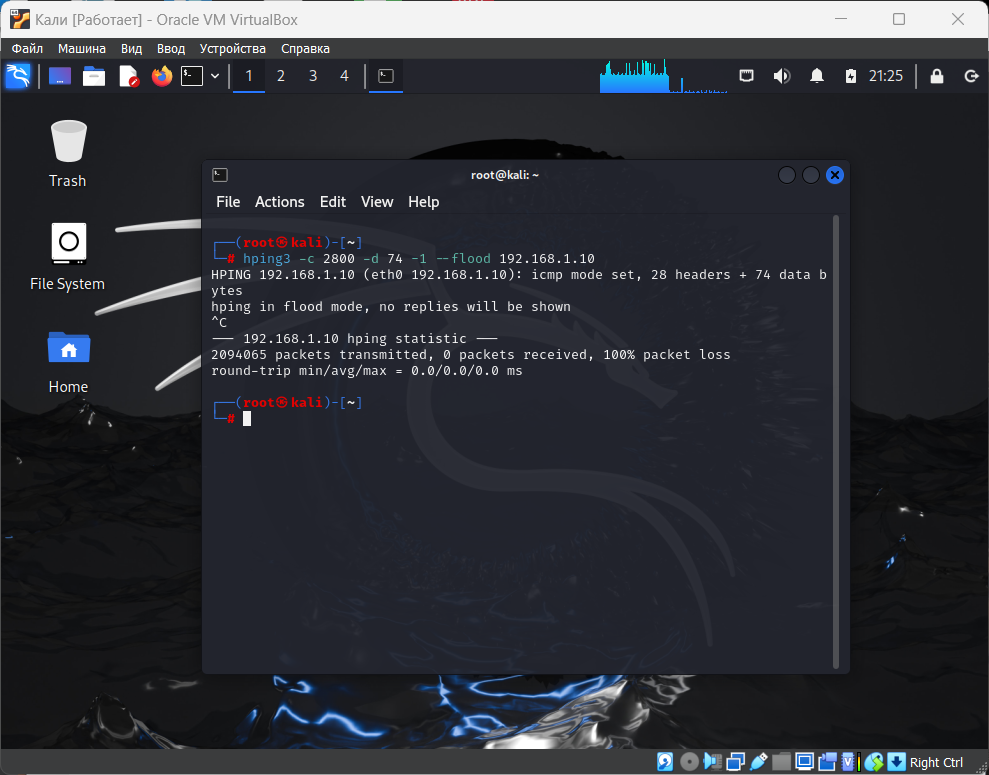Click VirtualBox recording status icon

[827, 762]
